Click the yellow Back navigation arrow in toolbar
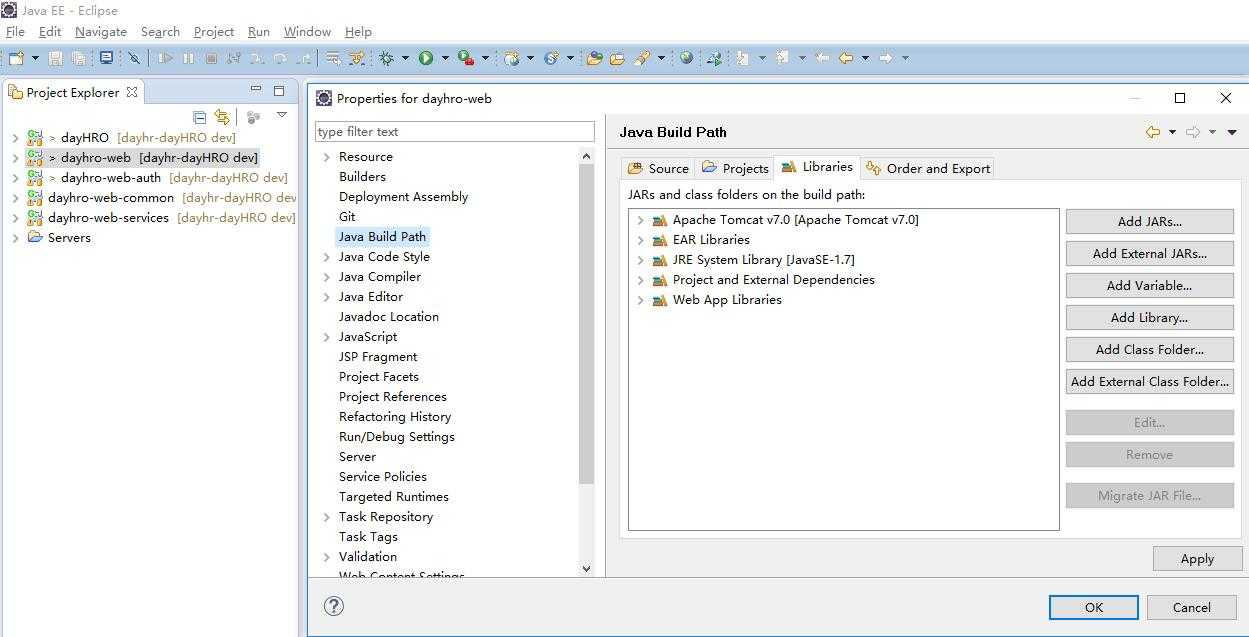This screenshot has height=637, width=1249. click(x=846, y=59)
